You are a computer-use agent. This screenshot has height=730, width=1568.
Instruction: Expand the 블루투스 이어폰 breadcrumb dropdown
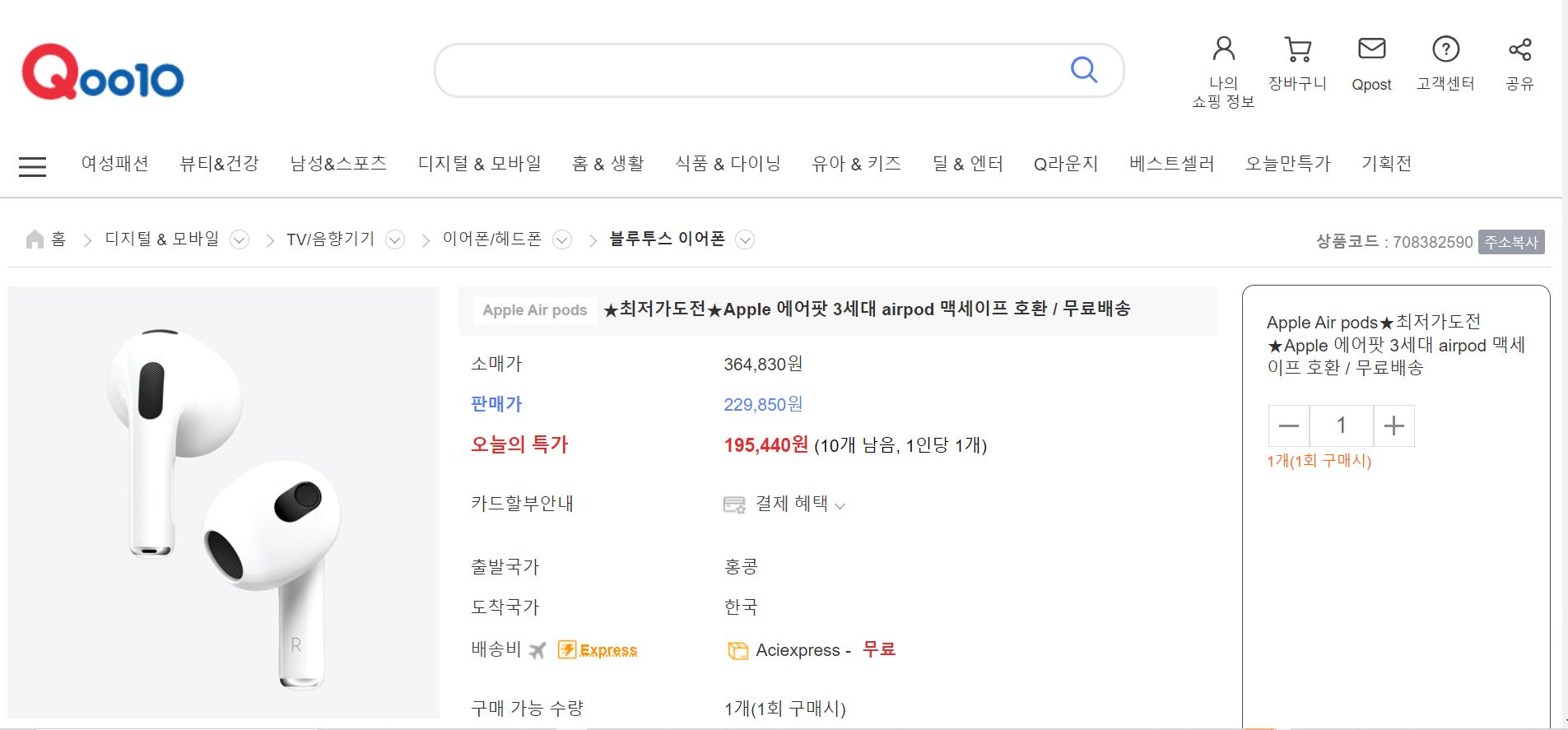pyautogui.click(x=745, y=240)
